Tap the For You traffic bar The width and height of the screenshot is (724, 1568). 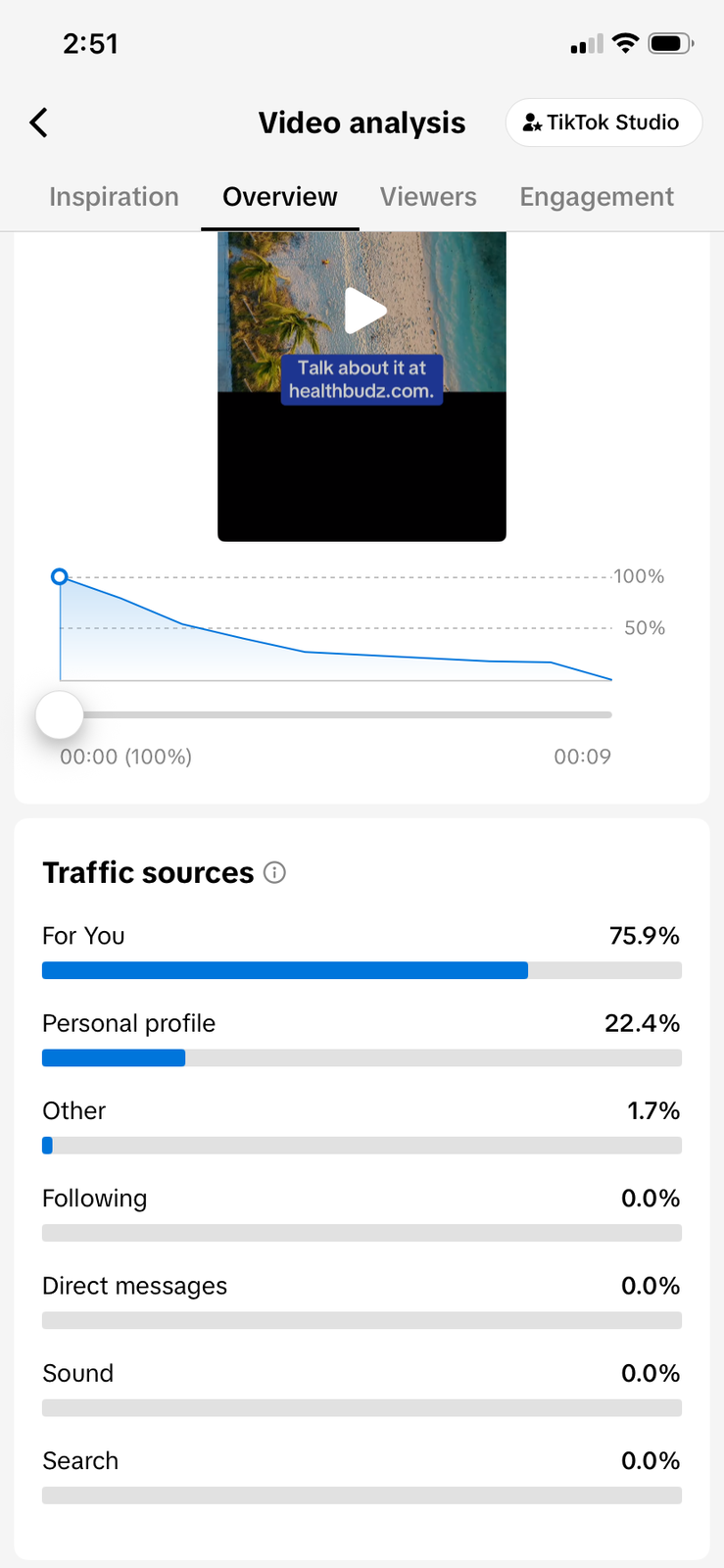pos(362,970)
